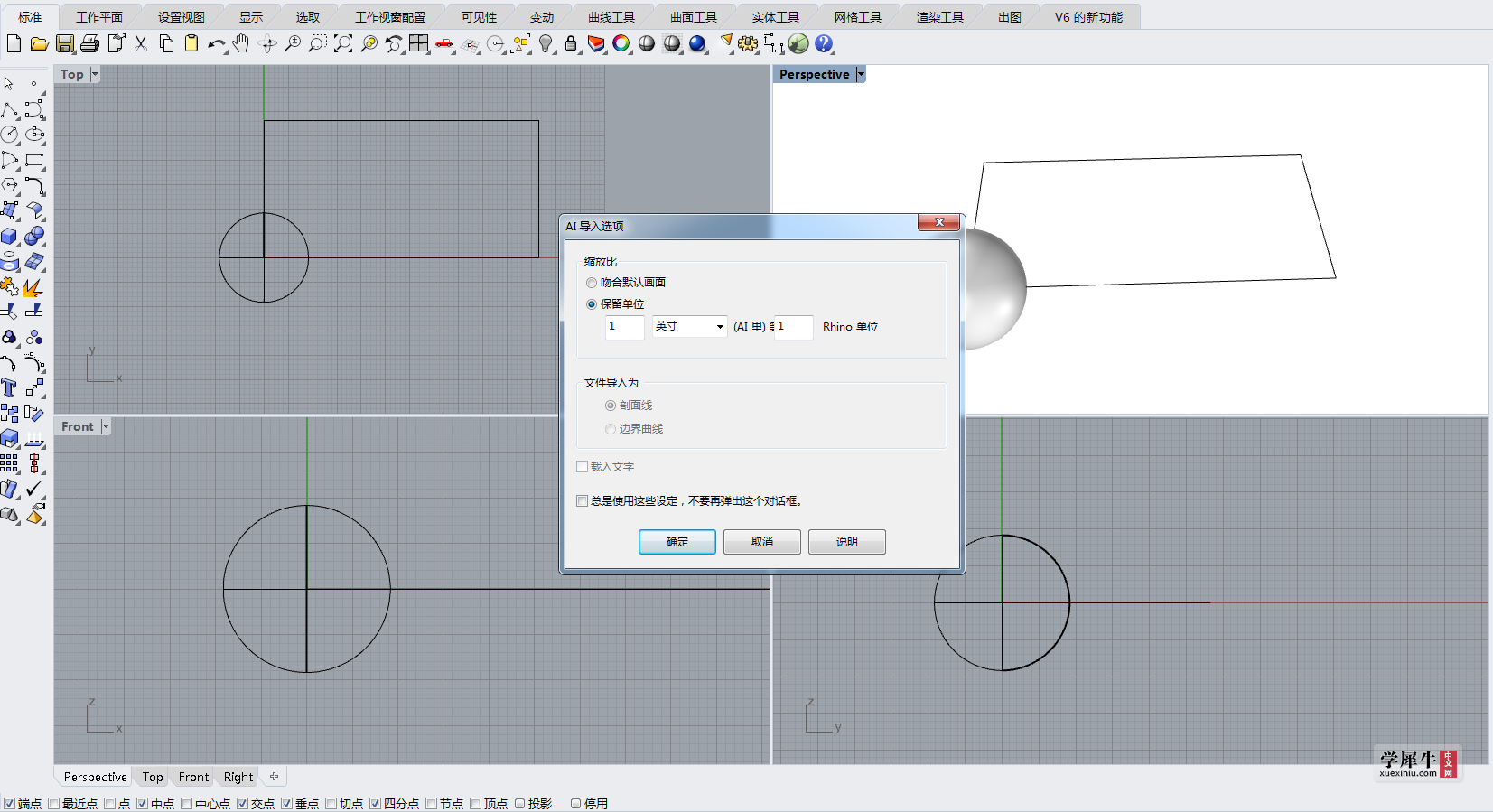This screenshot has height=812, width=1493.
Task: Open the Top viewport title dropdown arrow
Action: (95, 74)
